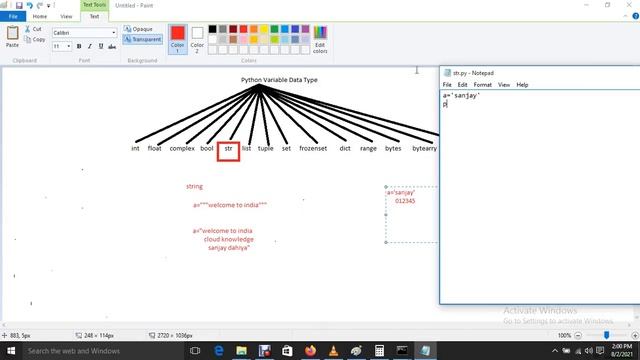Click the Redo icon in quick access toolbar

click(40, 5)
